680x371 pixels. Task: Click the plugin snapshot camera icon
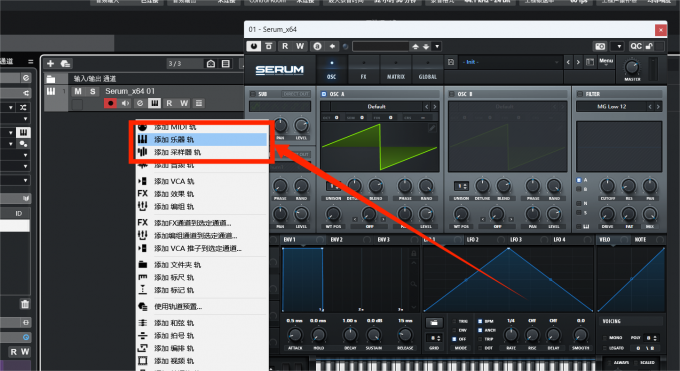[600, 46]
